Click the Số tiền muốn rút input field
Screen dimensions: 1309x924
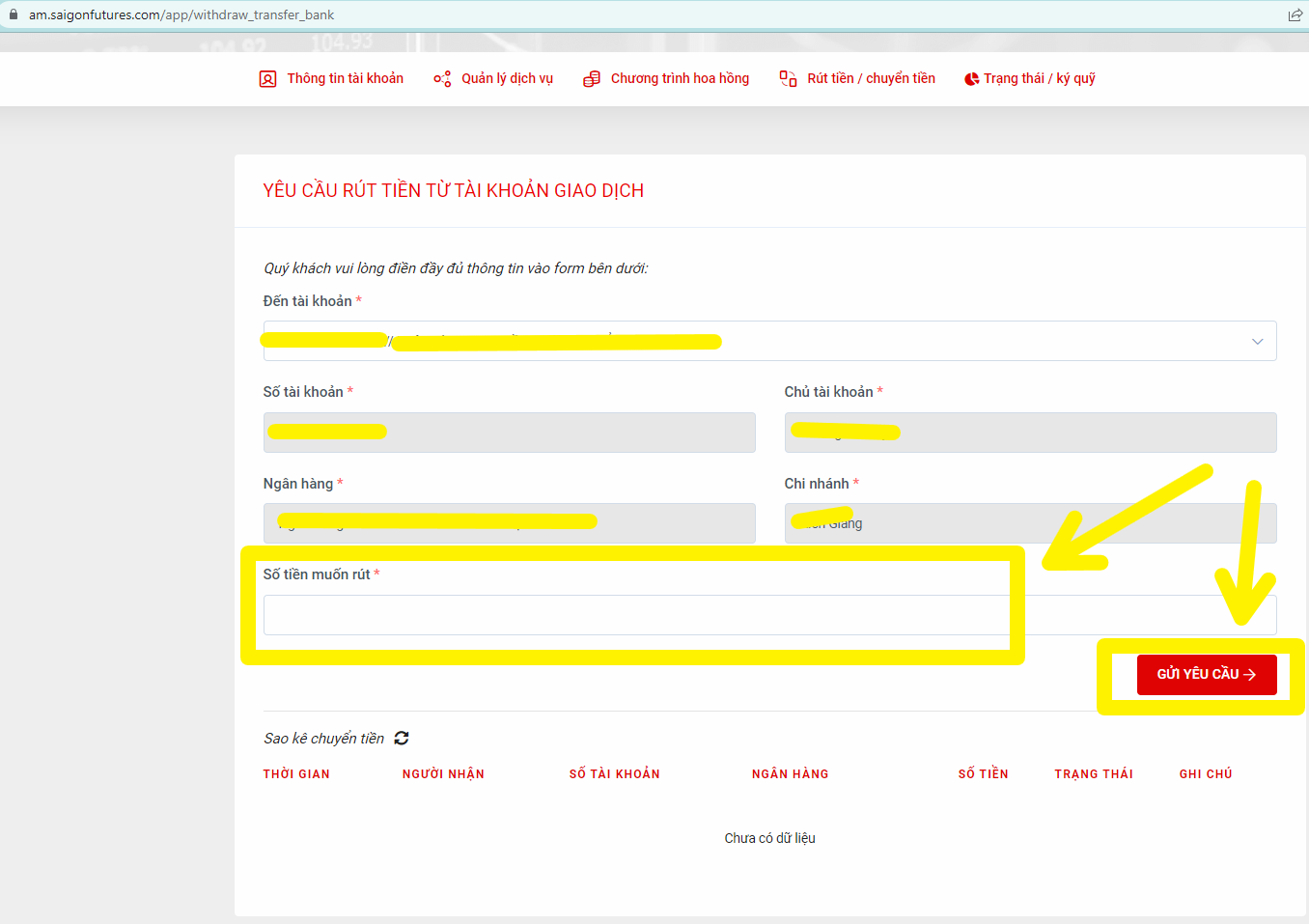769,615
